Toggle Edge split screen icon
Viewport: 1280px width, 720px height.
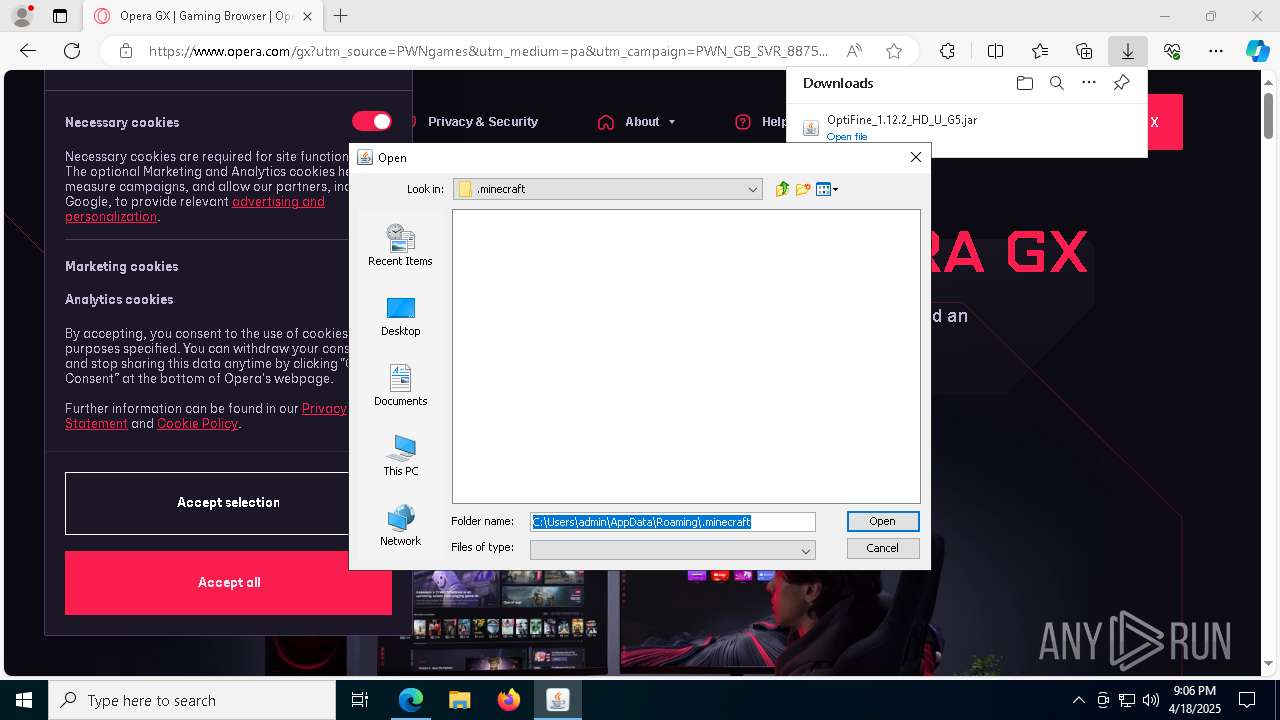click(x=995, y=51)
